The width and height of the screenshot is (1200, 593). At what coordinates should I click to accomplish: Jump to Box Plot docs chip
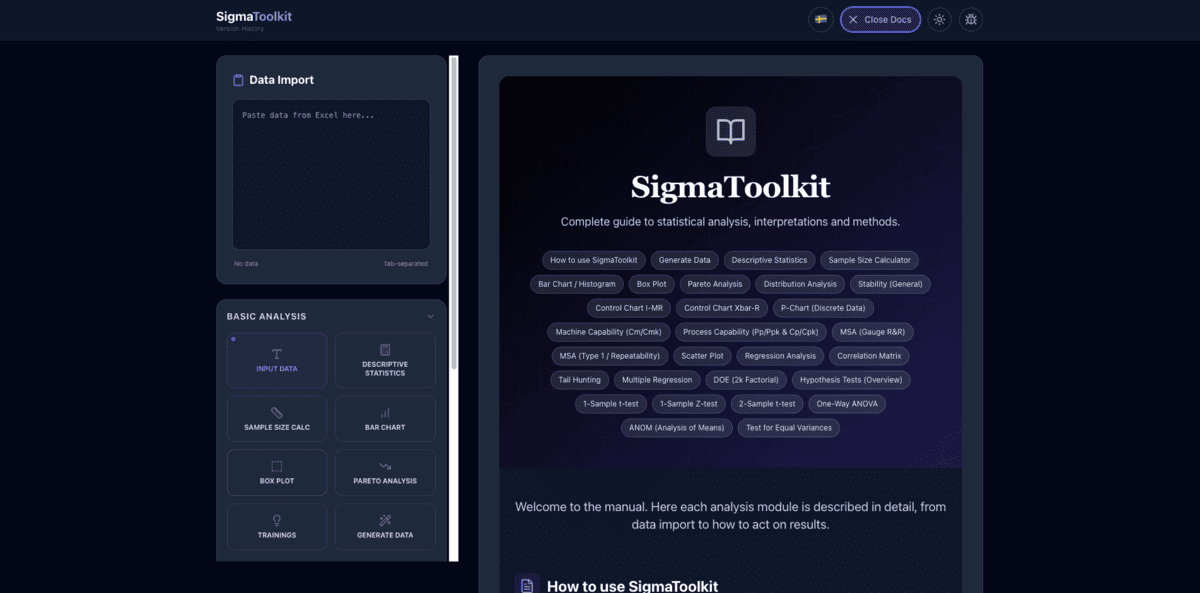[x=652, y=284]
